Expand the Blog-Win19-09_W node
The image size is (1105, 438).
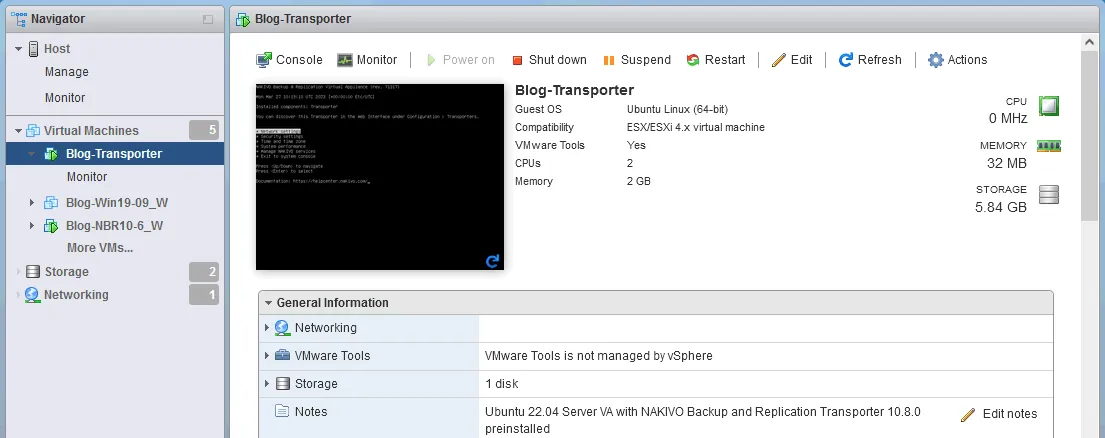(32, 203)
